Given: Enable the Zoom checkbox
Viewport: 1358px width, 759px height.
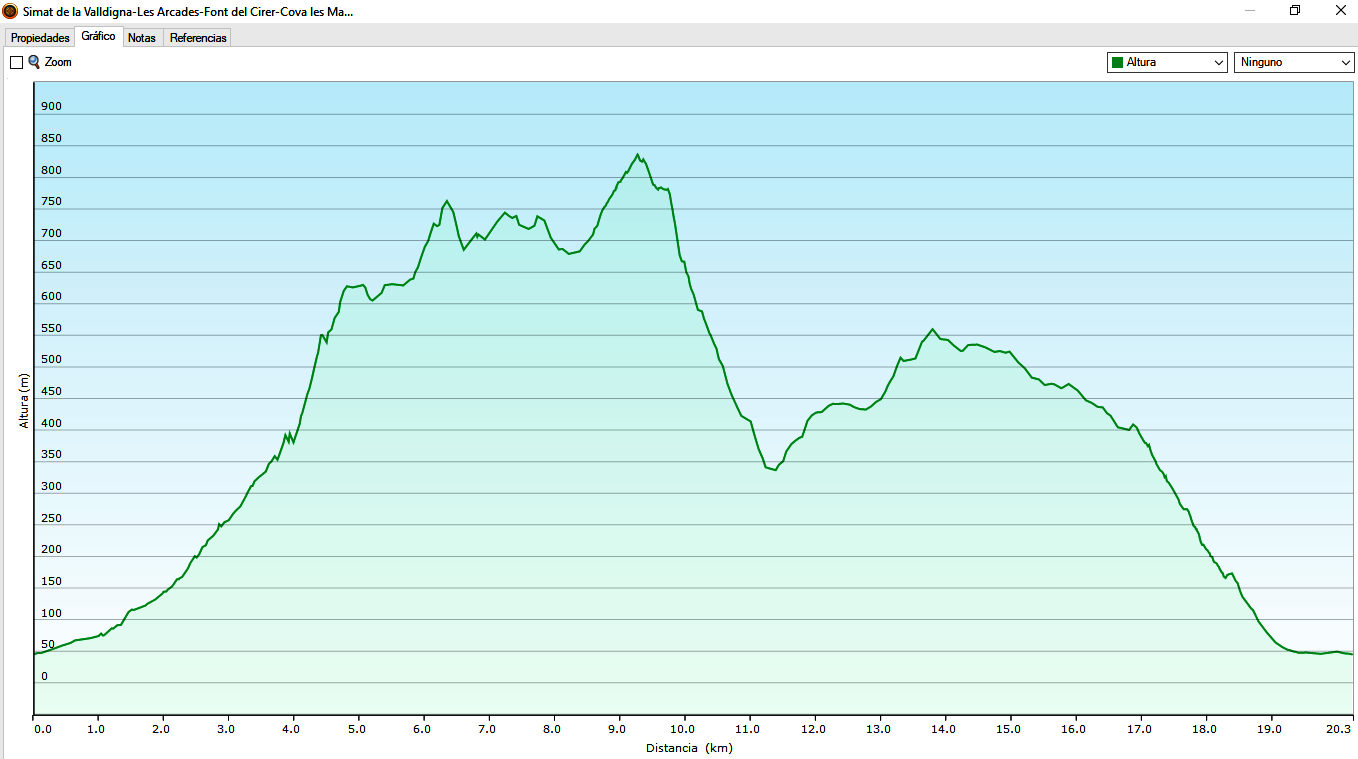Looking at the screenshot, I should 16,62.
